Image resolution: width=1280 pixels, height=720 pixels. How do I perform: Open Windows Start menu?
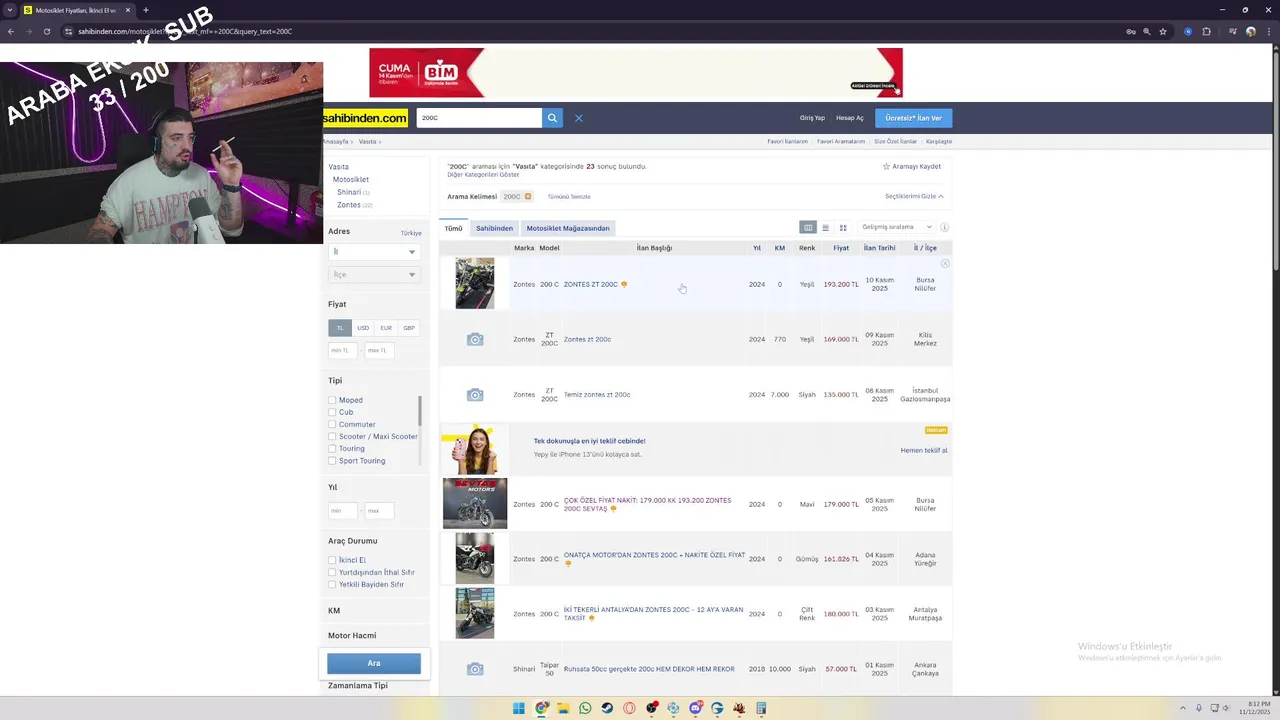[x=519, y=708]
